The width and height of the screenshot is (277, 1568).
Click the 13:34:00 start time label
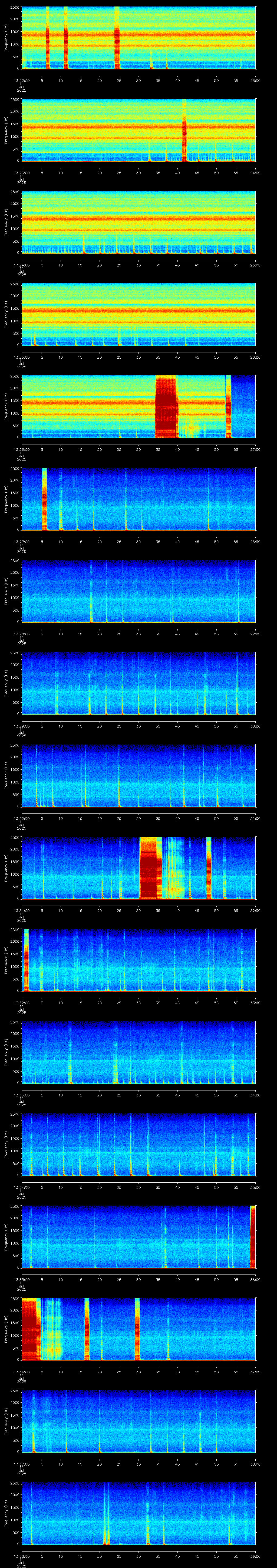(x=21, y=1187)
